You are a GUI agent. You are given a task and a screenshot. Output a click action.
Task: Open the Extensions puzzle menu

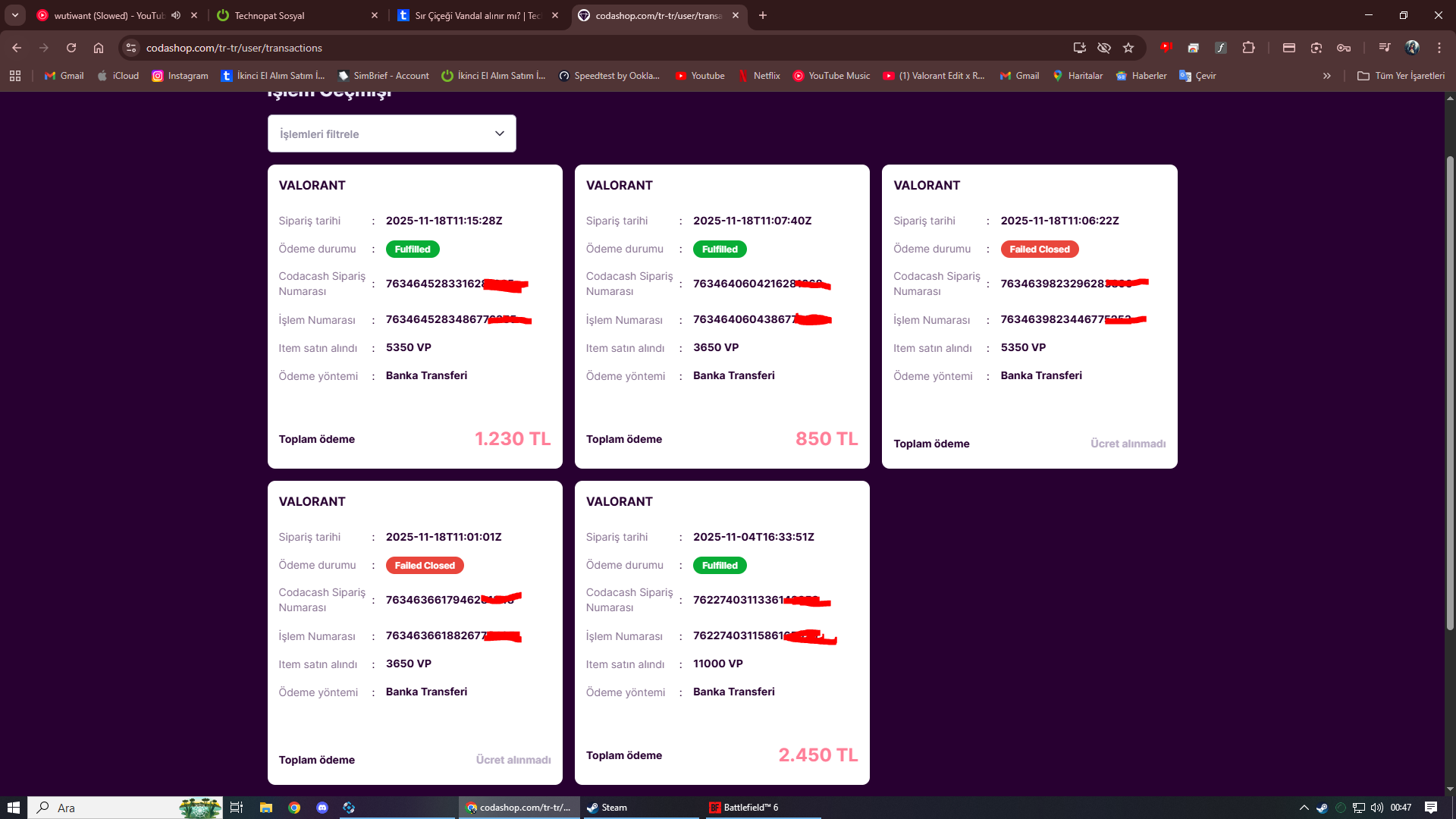(x=1248, y=48)
